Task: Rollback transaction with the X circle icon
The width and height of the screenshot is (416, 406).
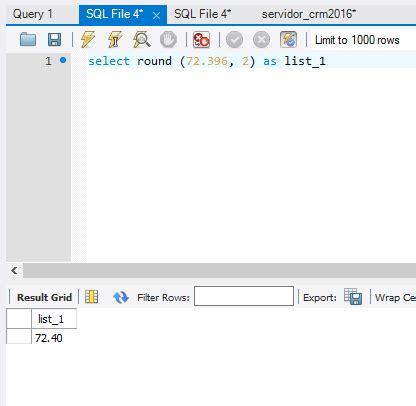Action: pyautogui.click(x=261, y=40)
